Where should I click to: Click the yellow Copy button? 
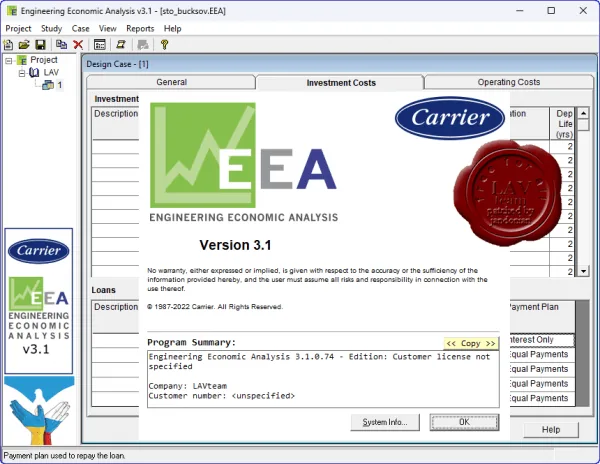point(471,343)
